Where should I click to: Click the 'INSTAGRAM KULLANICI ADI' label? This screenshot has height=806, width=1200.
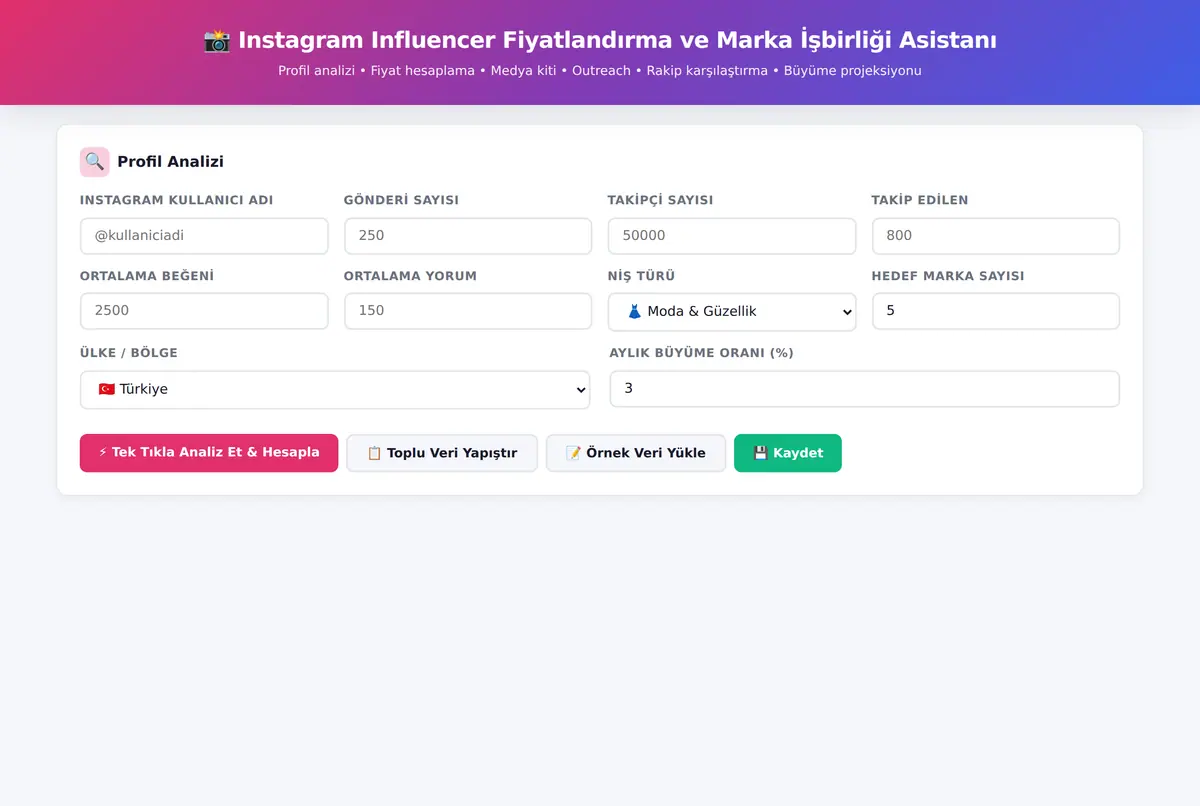pyautogui.click(x=177, y=200)
